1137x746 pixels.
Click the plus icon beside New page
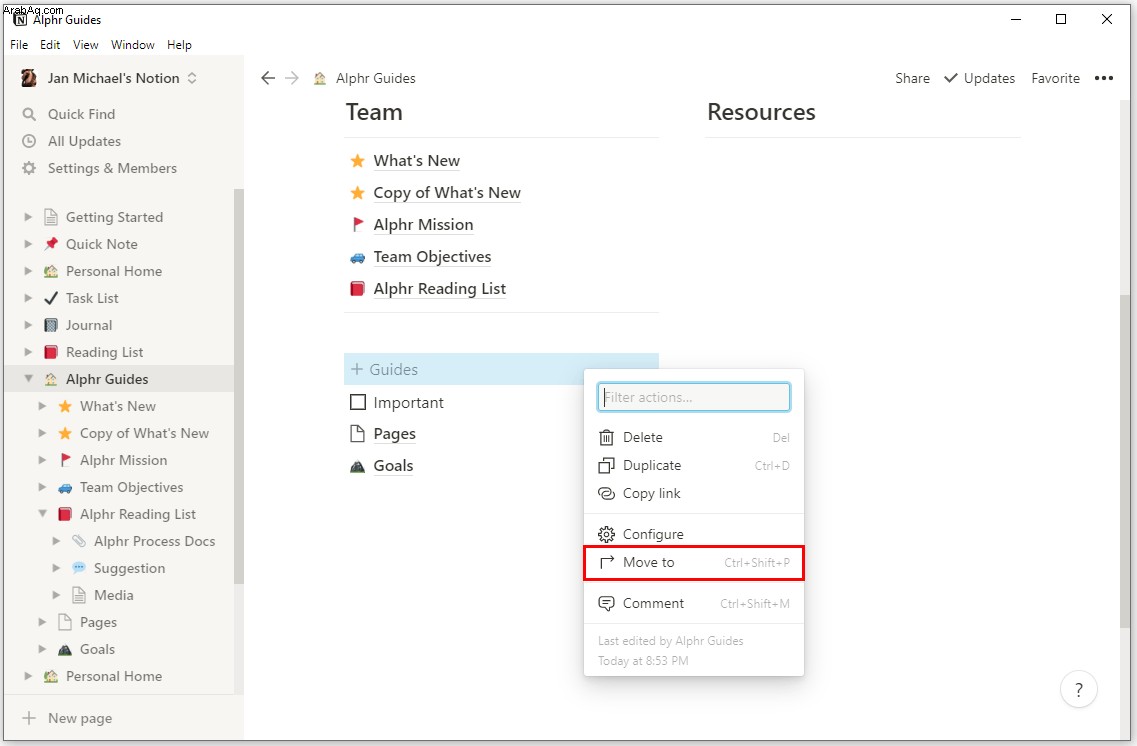tap(29, 718)
